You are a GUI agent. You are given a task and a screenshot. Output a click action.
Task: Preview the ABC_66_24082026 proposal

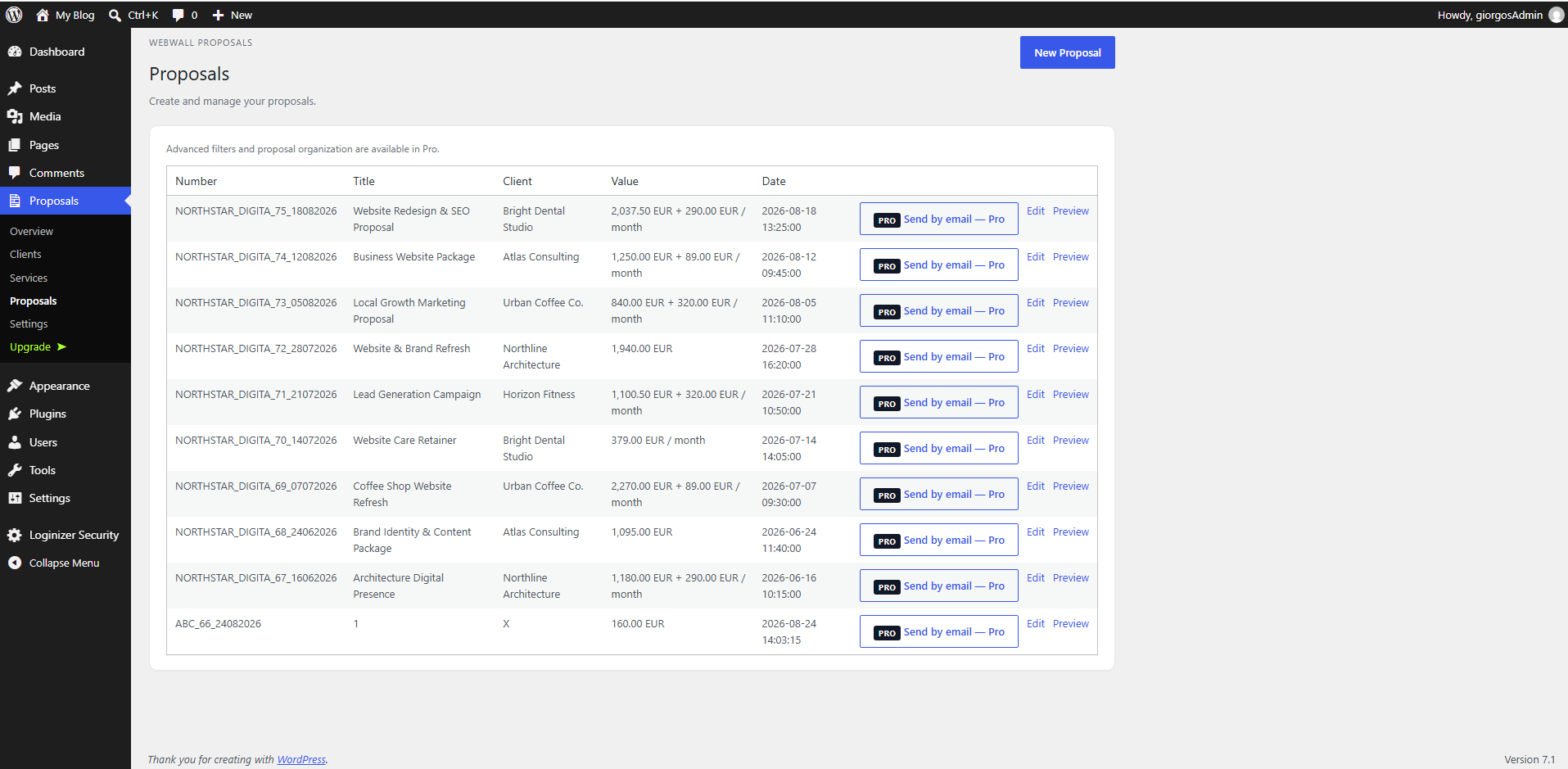coord(1071,623)
